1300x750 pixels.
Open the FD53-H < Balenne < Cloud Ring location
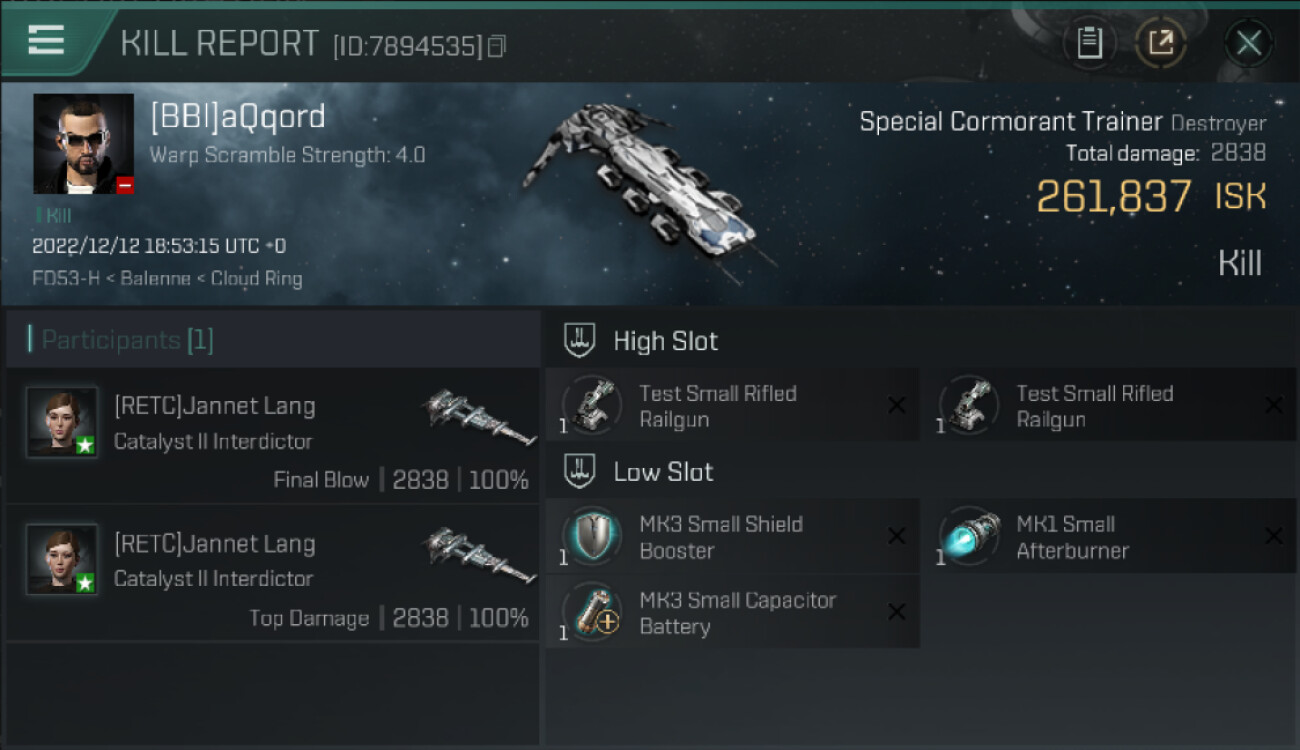(167, 278)
